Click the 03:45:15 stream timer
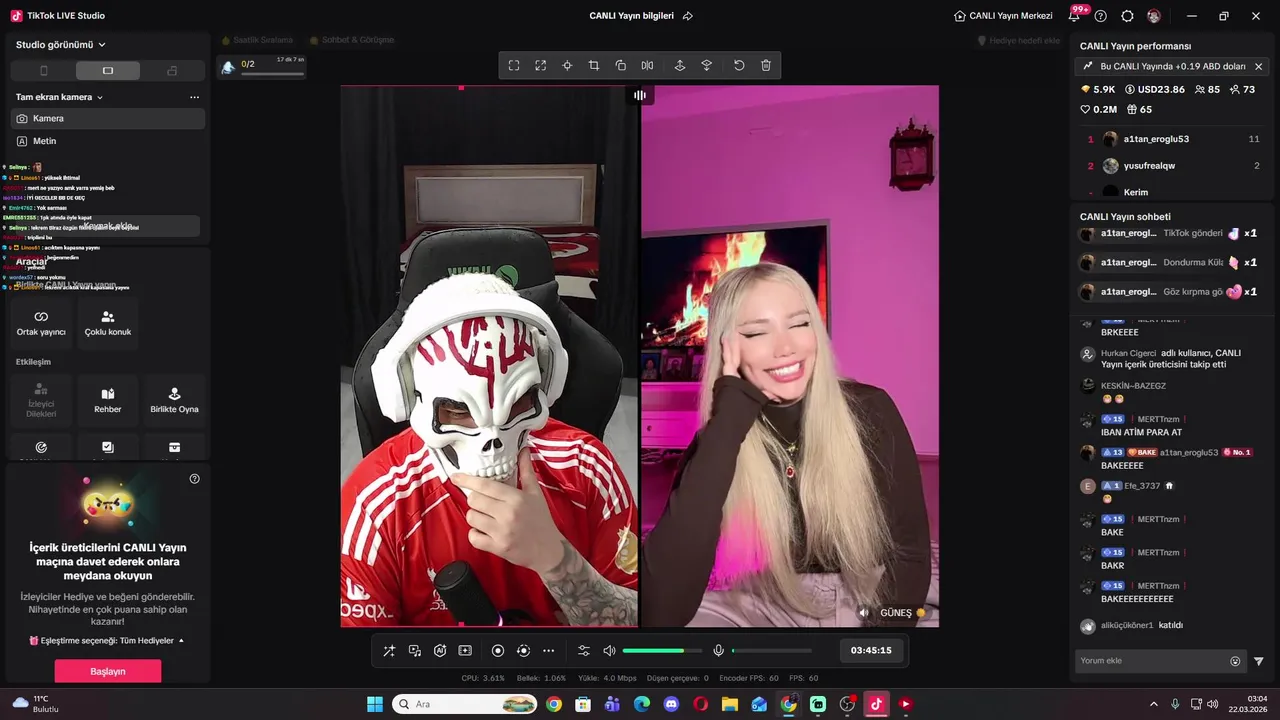1280x720 pixels. pos(871,650)
